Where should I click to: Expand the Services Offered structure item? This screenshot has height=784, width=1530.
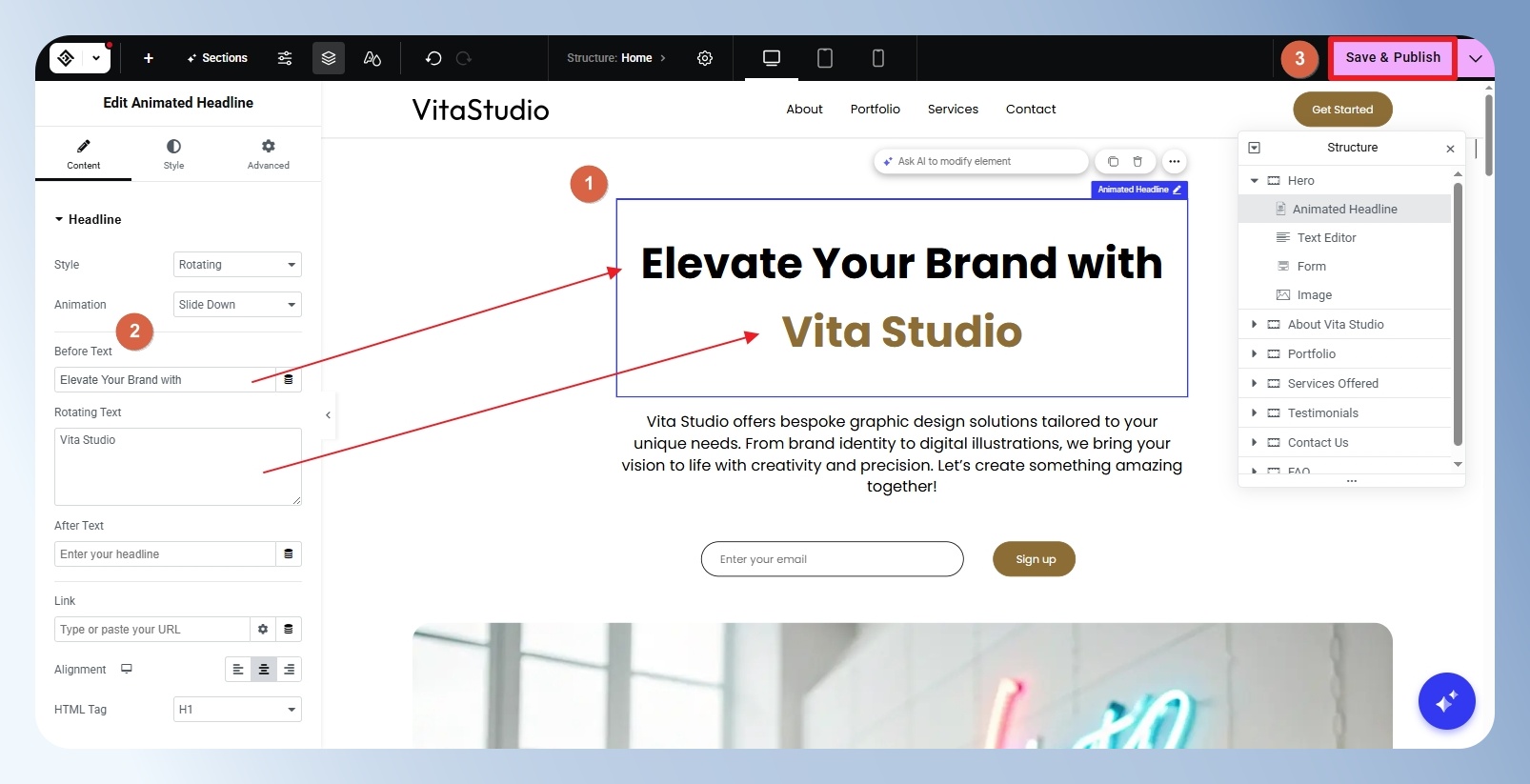pos(1255,383)
